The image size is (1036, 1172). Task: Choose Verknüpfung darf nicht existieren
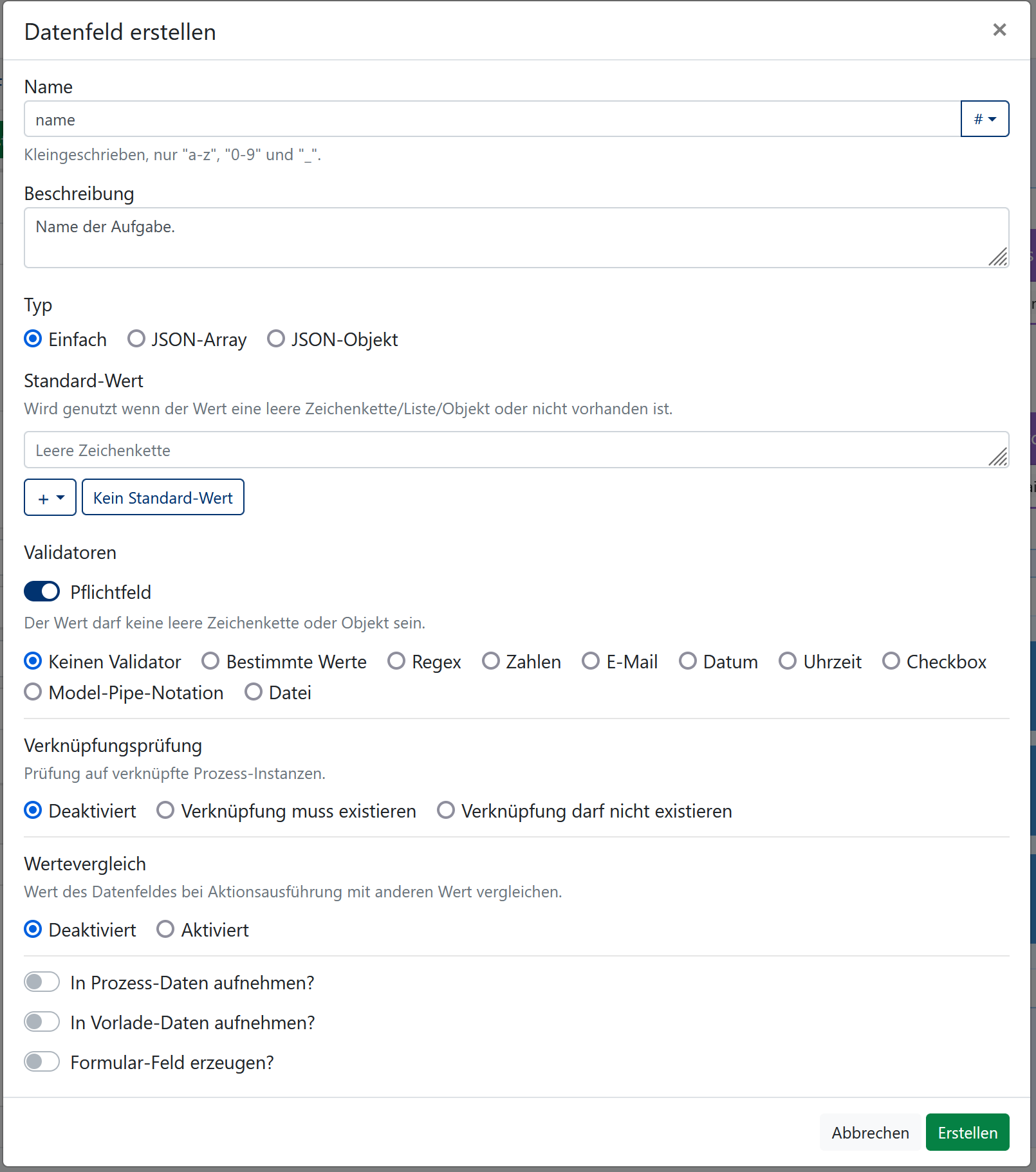coord(446,810)
